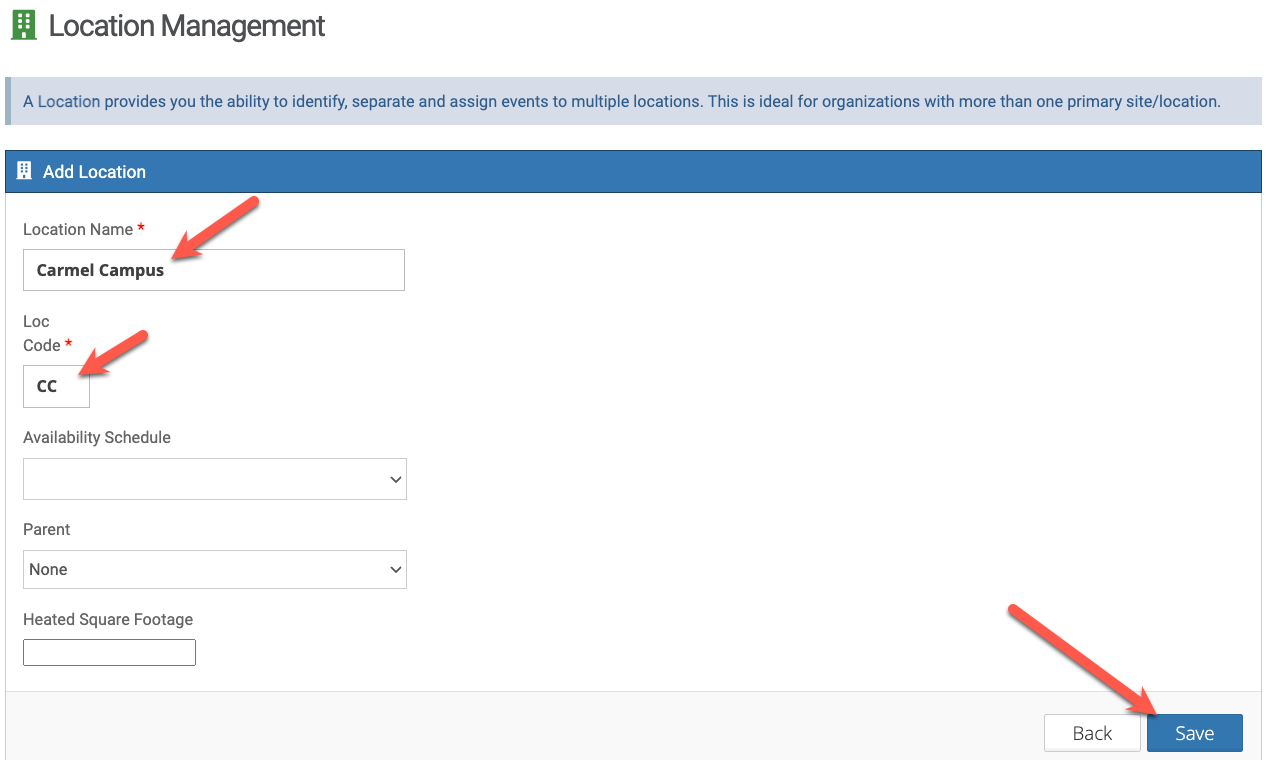Open the Parent dropdown showing None
1266x760 pixels.
215,569
